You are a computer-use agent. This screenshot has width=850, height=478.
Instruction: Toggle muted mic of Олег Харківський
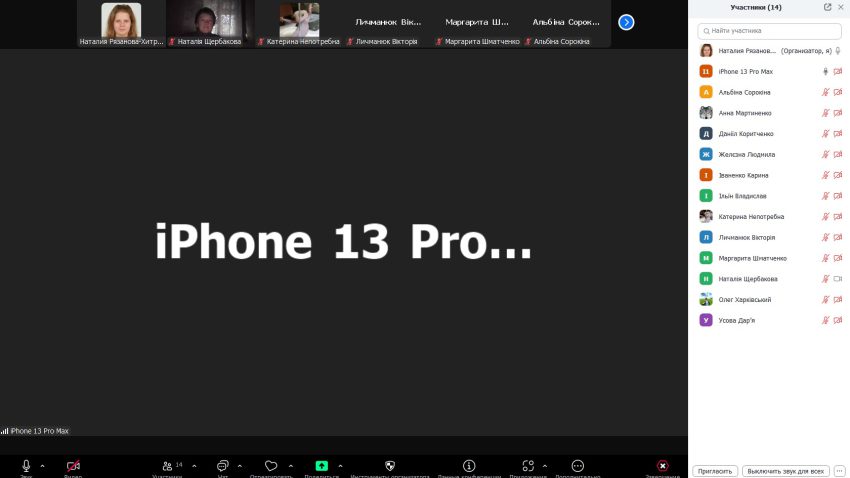pos(825,299)
